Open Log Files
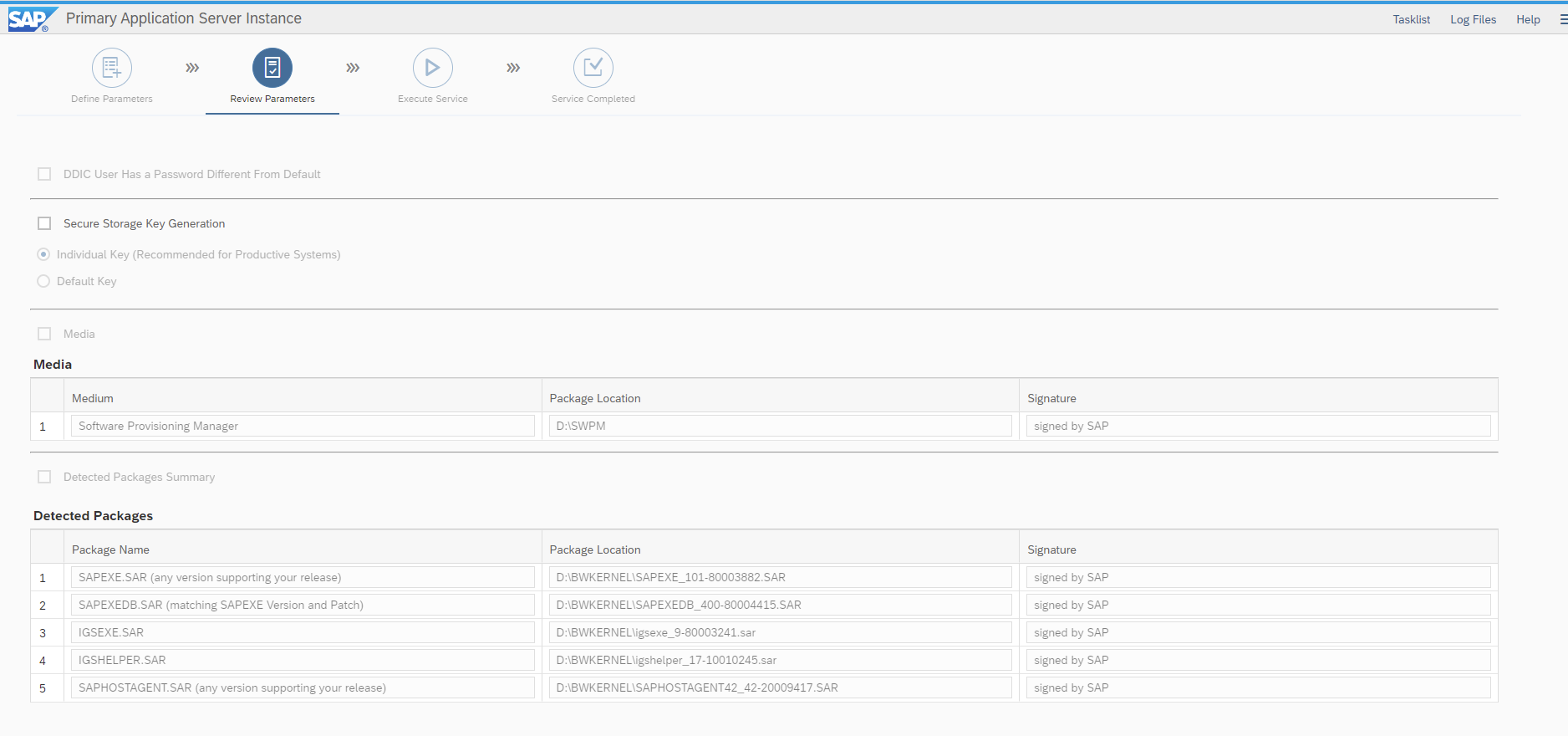This screenshot has height=736, width=1568. click(x=1473, y=19)
